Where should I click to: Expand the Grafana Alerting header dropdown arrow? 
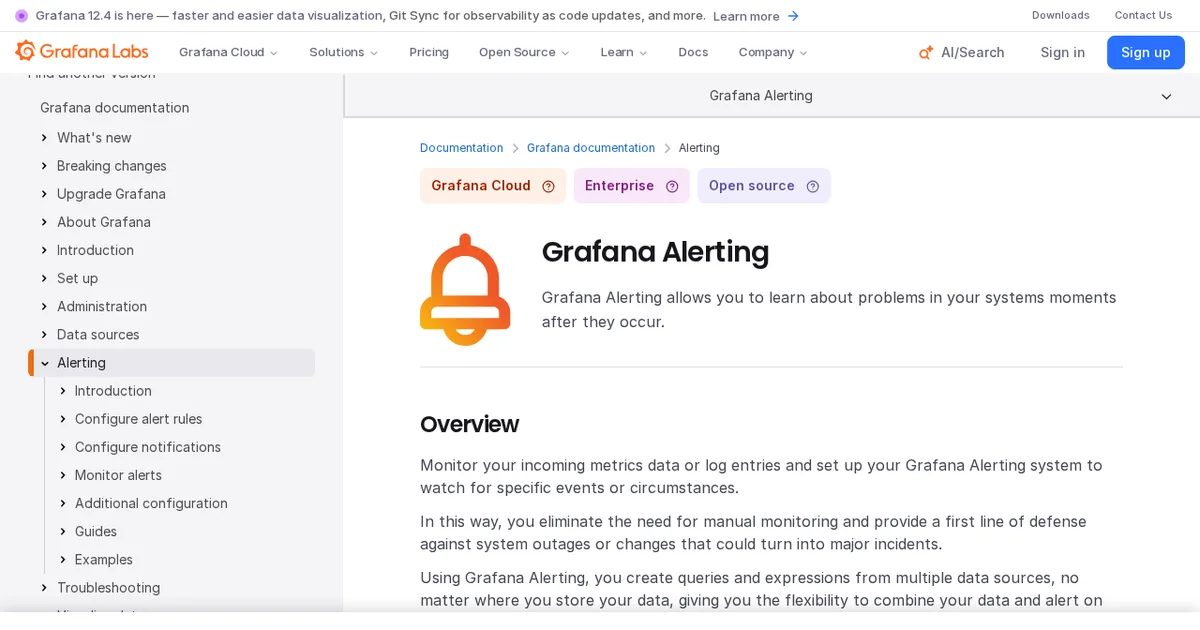[x=1166, y=96]
